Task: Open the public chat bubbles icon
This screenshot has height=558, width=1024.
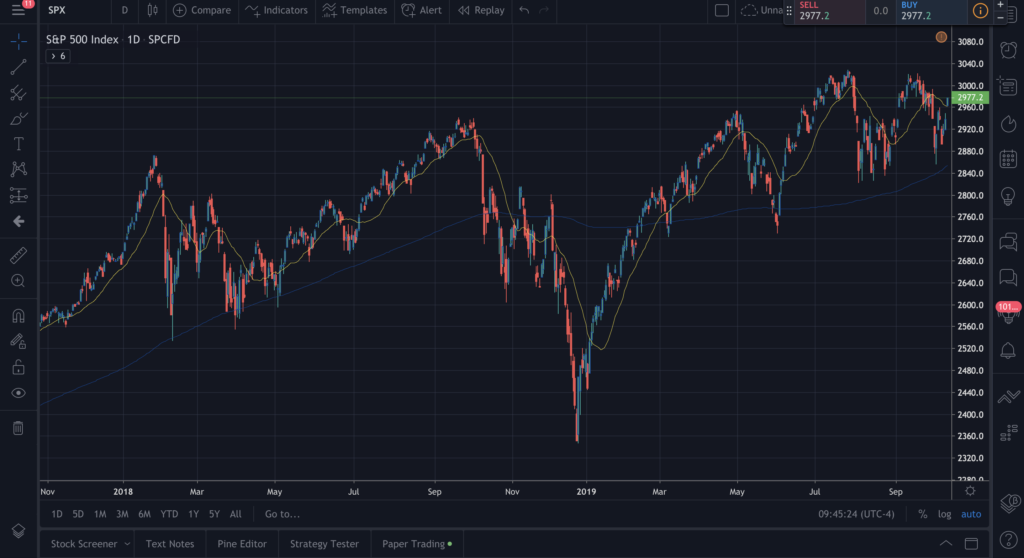Action: pyautogui.click(x=1008, y=242)
